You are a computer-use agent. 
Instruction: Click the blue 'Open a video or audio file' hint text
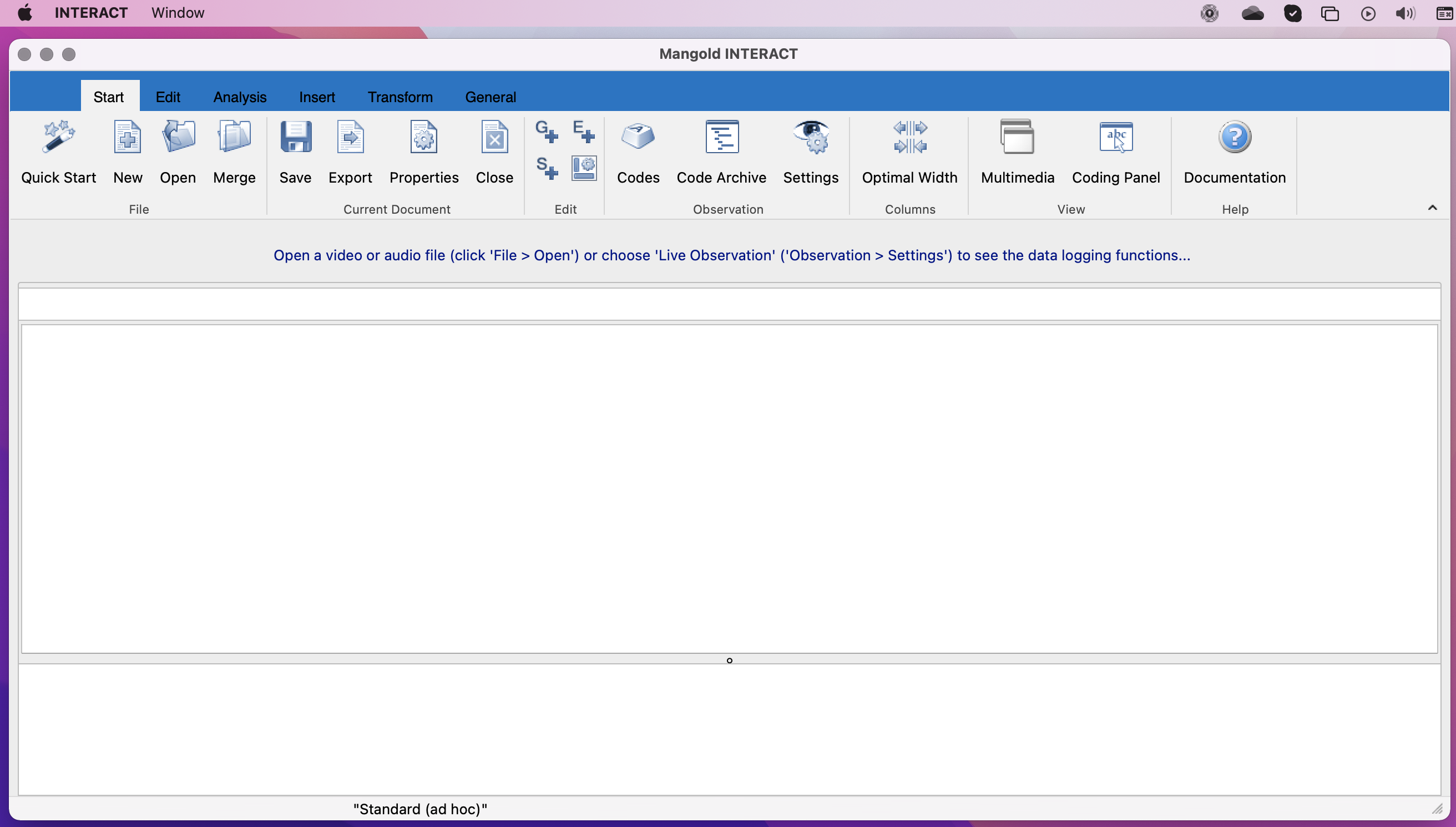732,255
